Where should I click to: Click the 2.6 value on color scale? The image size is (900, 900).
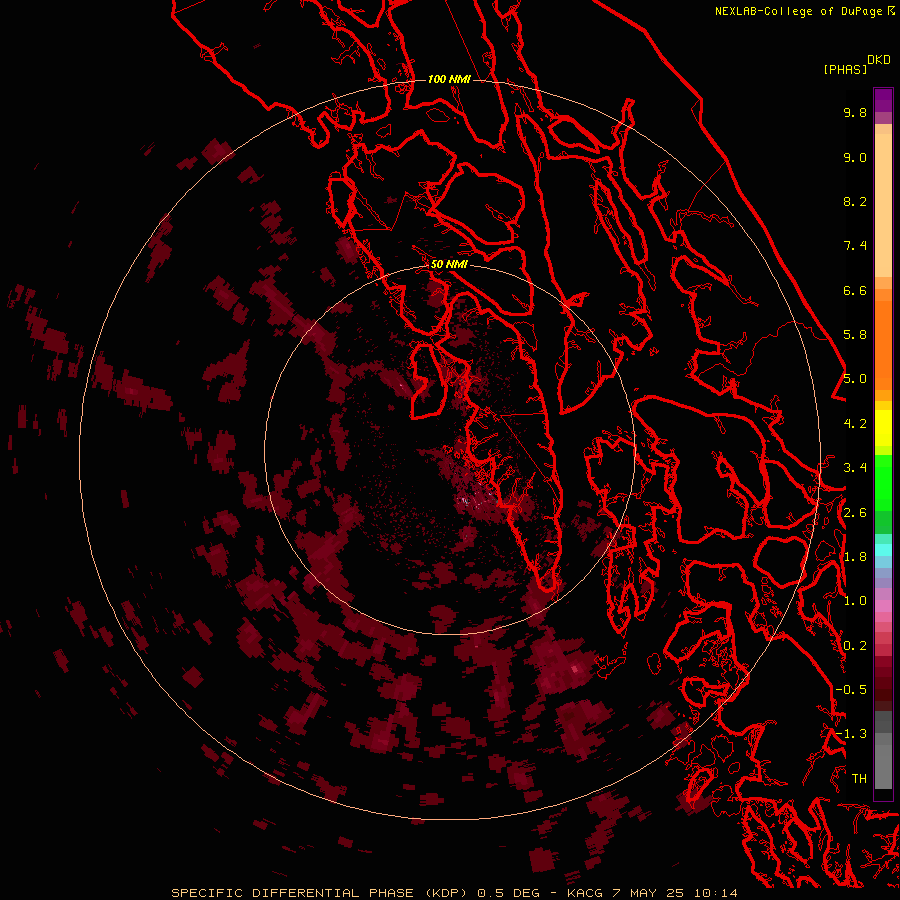[855, 513]
